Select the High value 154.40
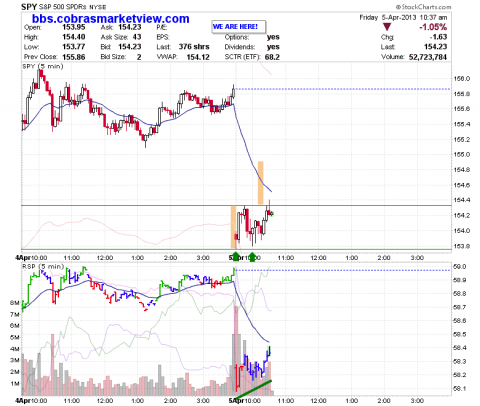This screenshot has width=480, height=406. point(74,37)
